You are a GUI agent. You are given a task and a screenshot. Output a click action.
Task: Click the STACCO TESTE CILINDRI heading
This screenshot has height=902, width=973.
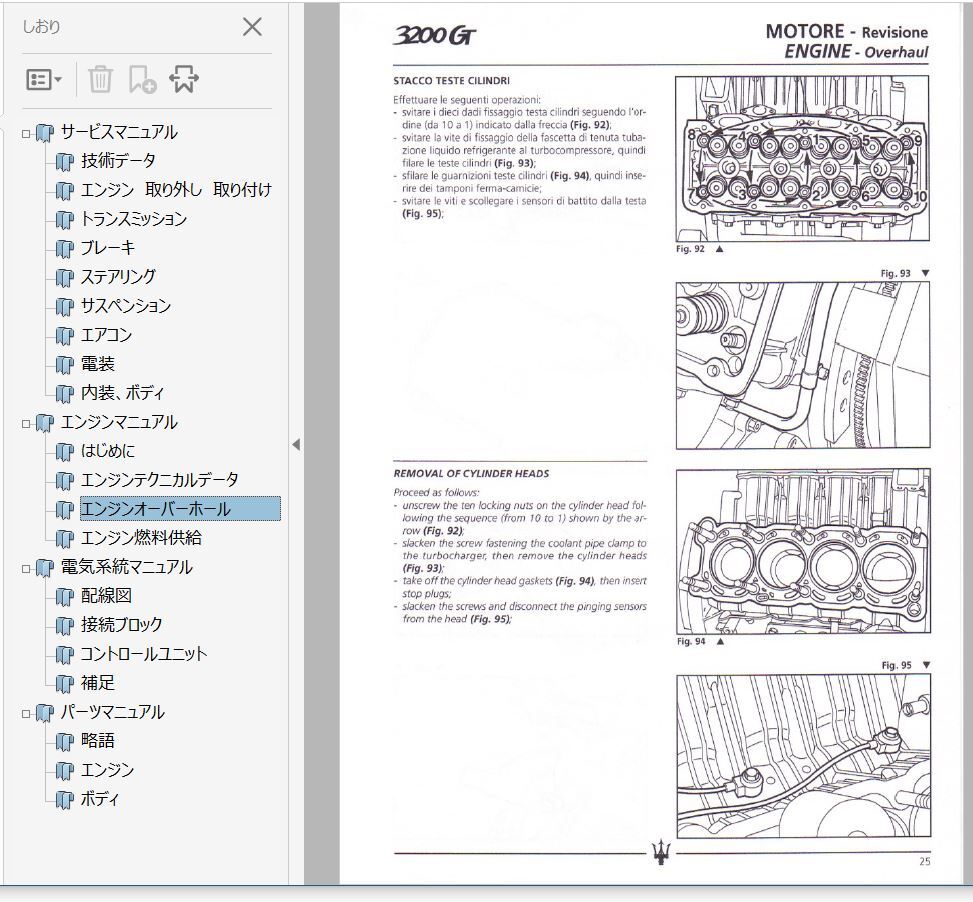click(452, 81)
